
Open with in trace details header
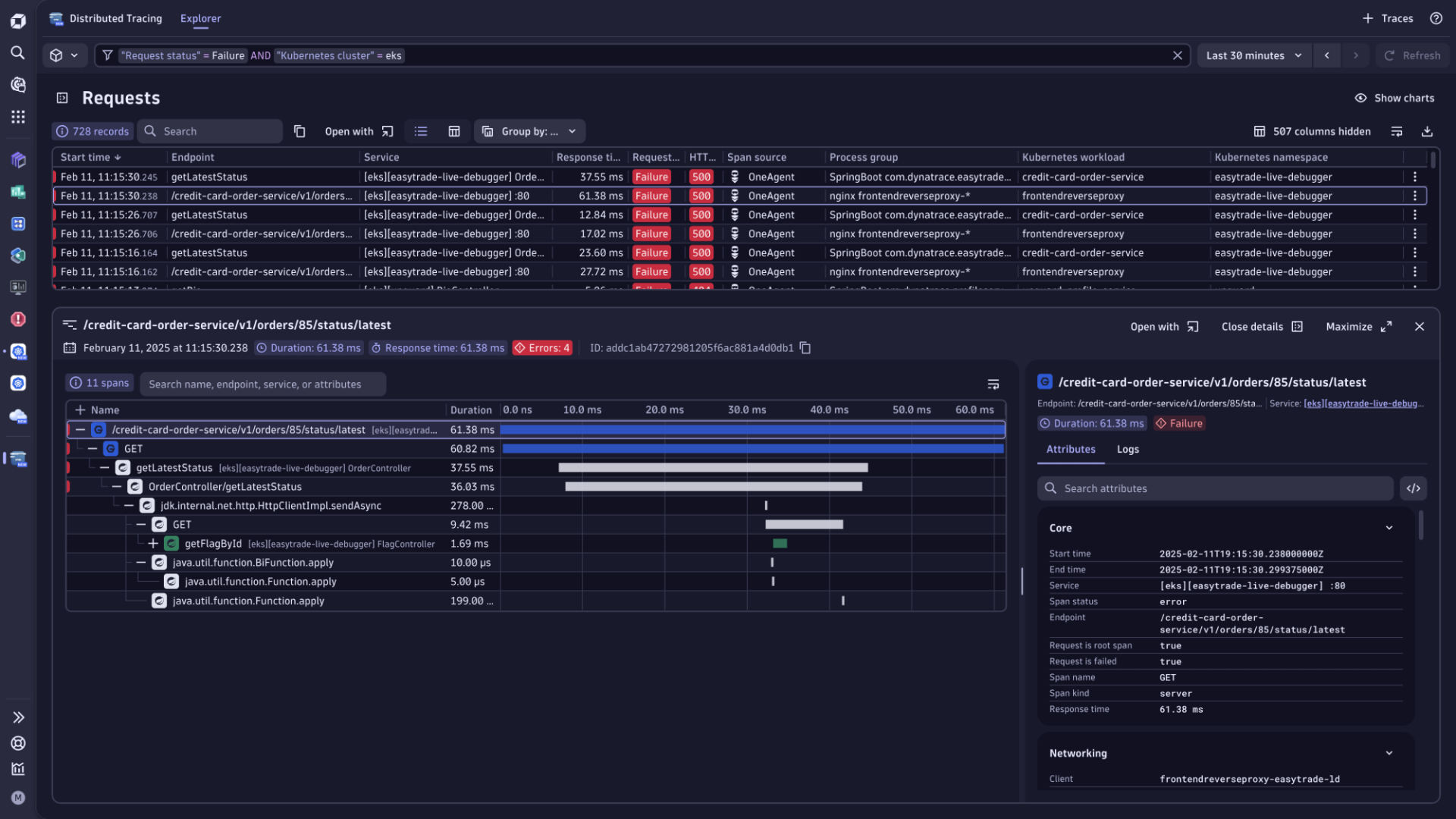pos(1164,327)
